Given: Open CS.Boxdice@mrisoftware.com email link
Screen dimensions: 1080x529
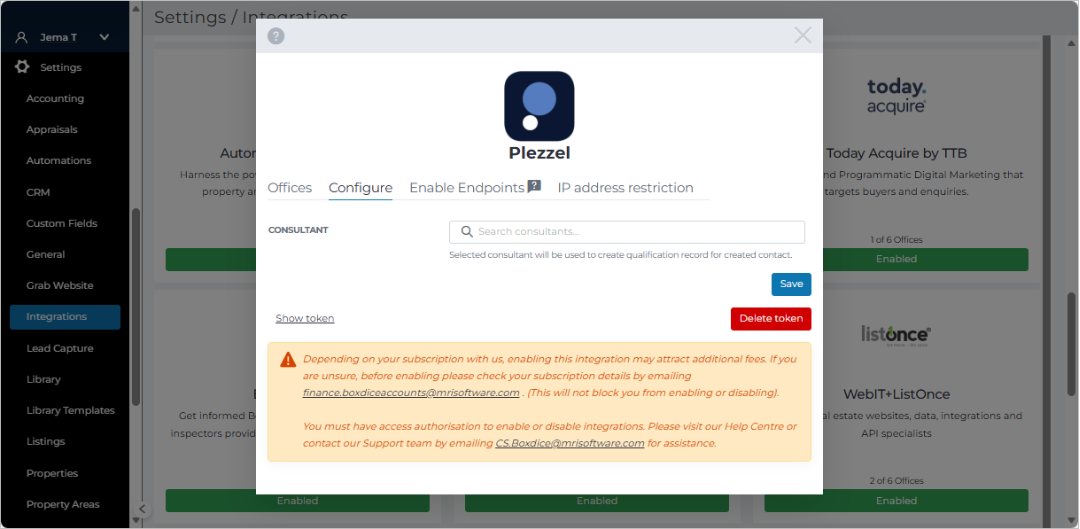Looking at the screenshot, I should pos(570,444).
